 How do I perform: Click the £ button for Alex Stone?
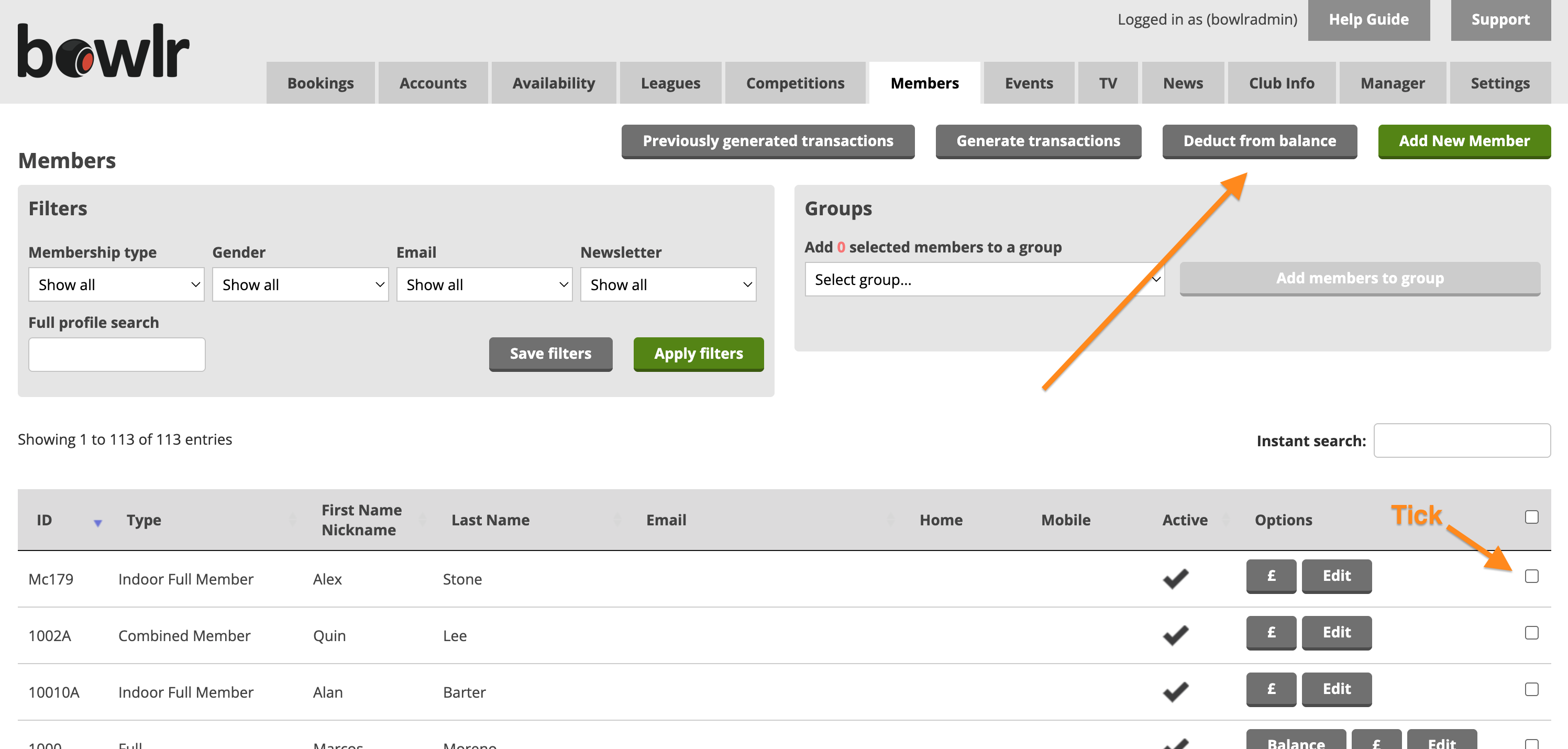pos(1271,576)
